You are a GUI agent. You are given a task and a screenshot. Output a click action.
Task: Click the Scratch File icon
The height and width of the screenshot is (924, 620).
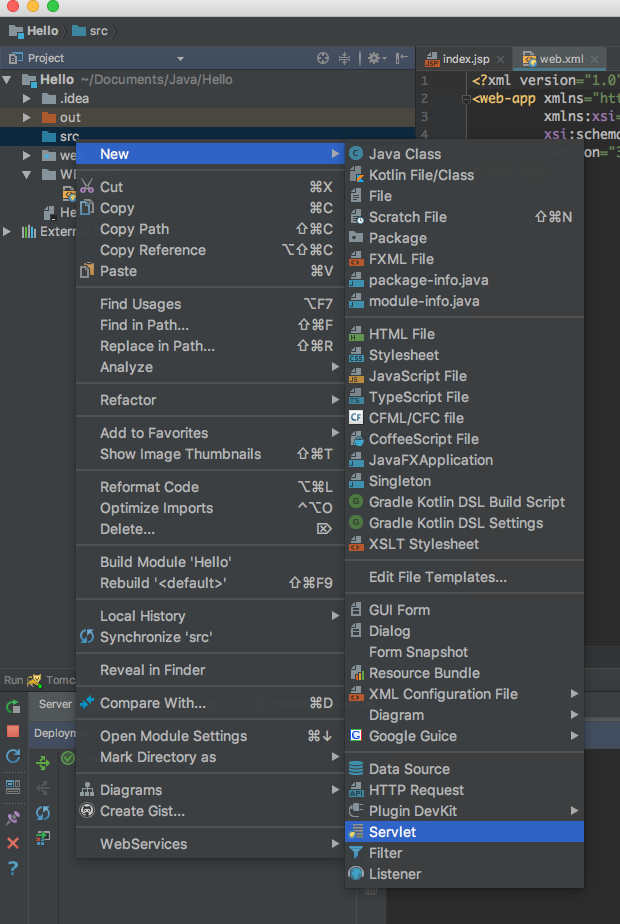pyautogui.click(x=355, y=217)
